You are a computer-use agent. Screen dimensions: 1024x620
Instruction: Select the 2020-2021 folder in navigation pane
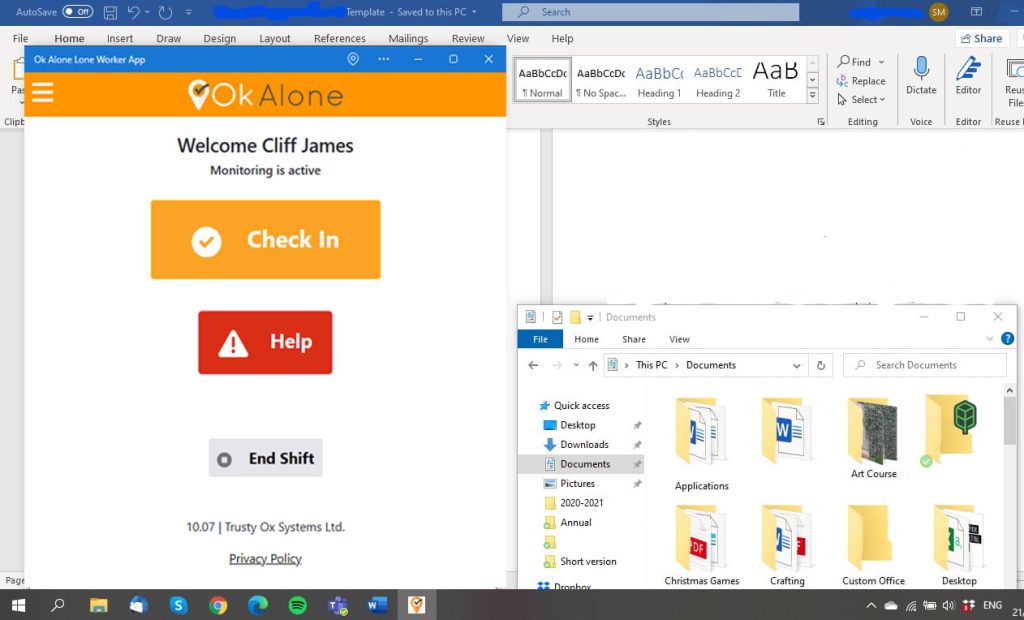[581, 503]
